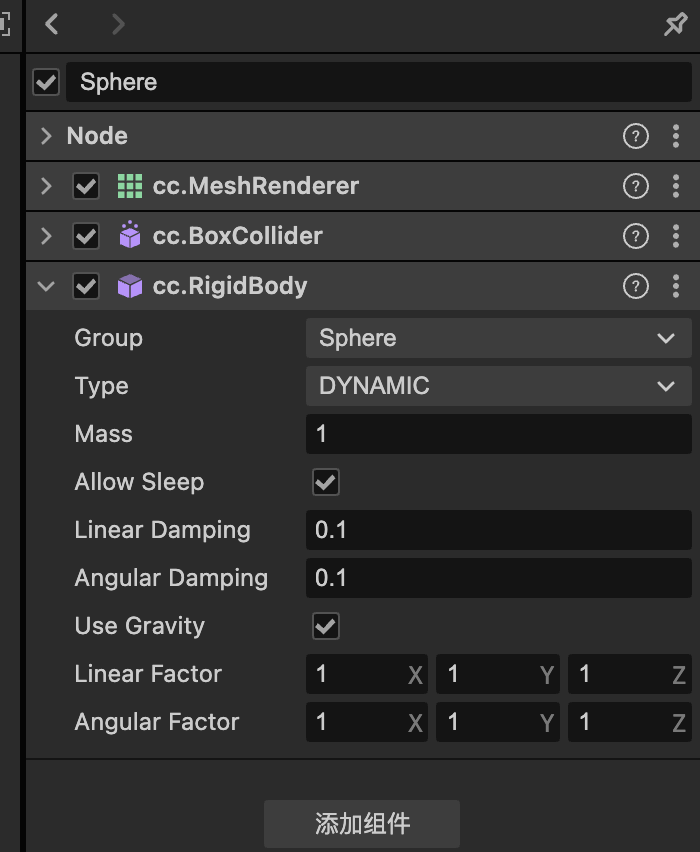Open help for cc.MeshRenderer component
This screenshot has height=852, width=700.
635,186
